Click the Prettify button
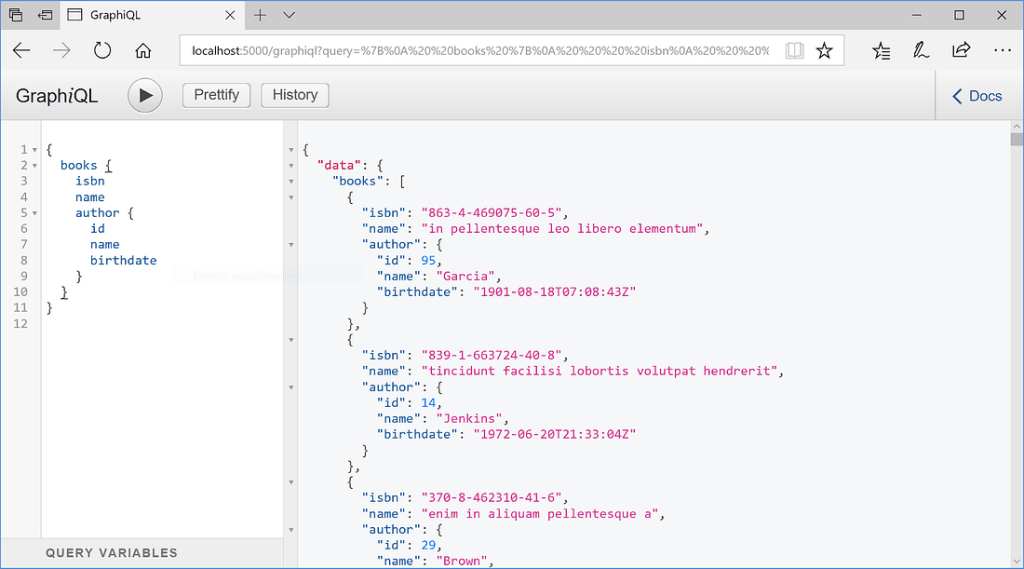 coord(216,95)
